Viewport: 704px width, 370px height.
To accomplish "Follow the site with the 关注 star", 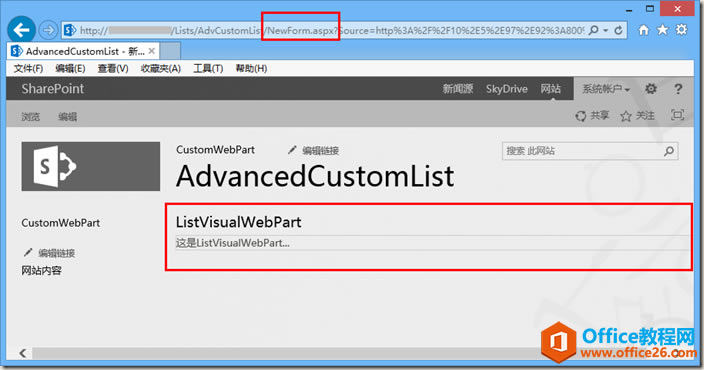I will [637, 116].
